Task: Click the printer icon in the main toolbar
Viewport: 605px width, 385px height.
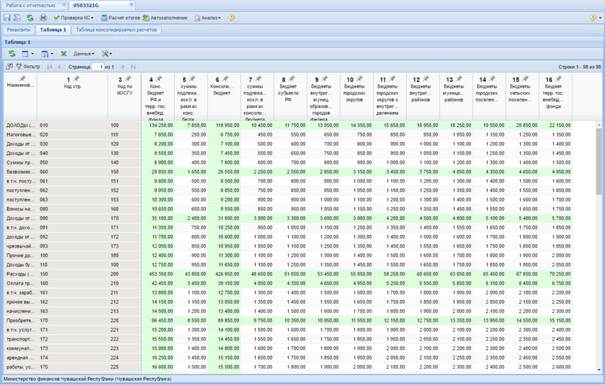Action: 43,18
